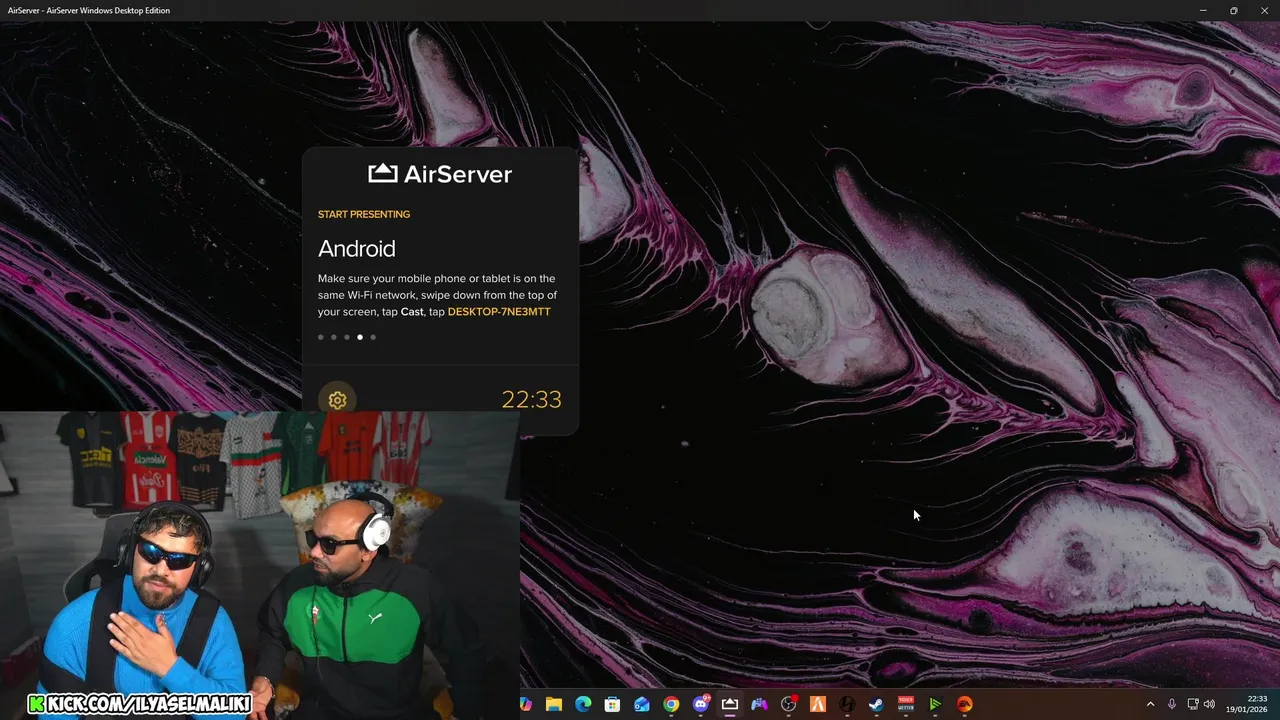Open the green play-arrow taskbar app
Viewport: 1280px width, 720px height.
click(935, 705)
